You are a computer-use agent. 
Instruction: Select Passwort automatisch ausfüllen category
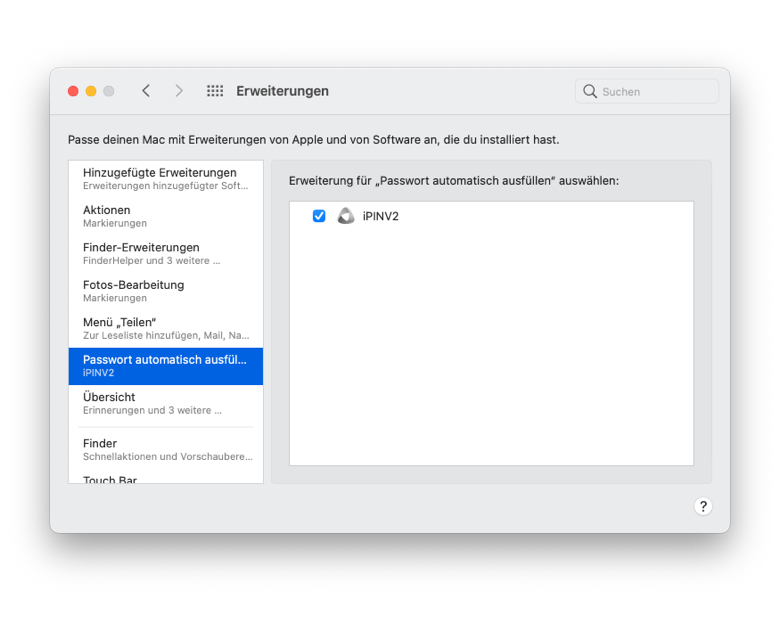[166, 366]
